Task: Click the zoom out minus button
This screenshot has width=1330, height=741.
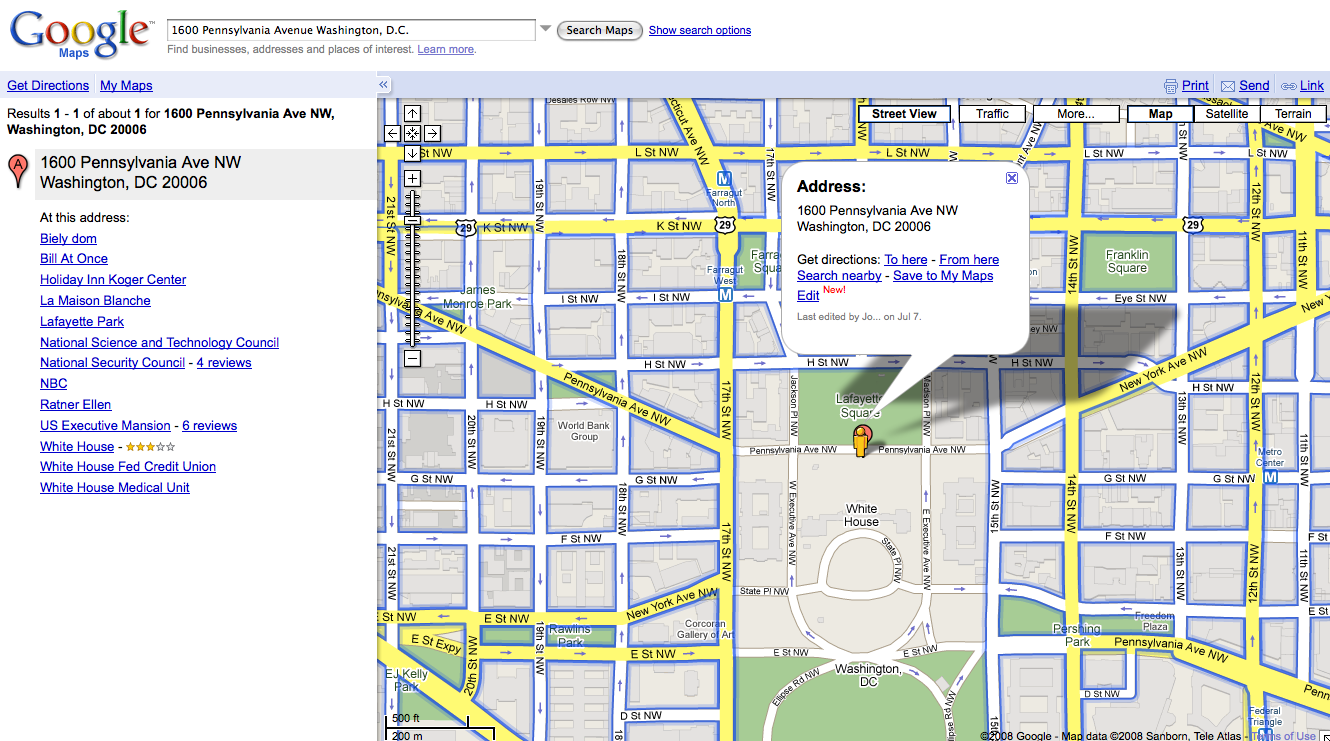Action: point(412,358)
